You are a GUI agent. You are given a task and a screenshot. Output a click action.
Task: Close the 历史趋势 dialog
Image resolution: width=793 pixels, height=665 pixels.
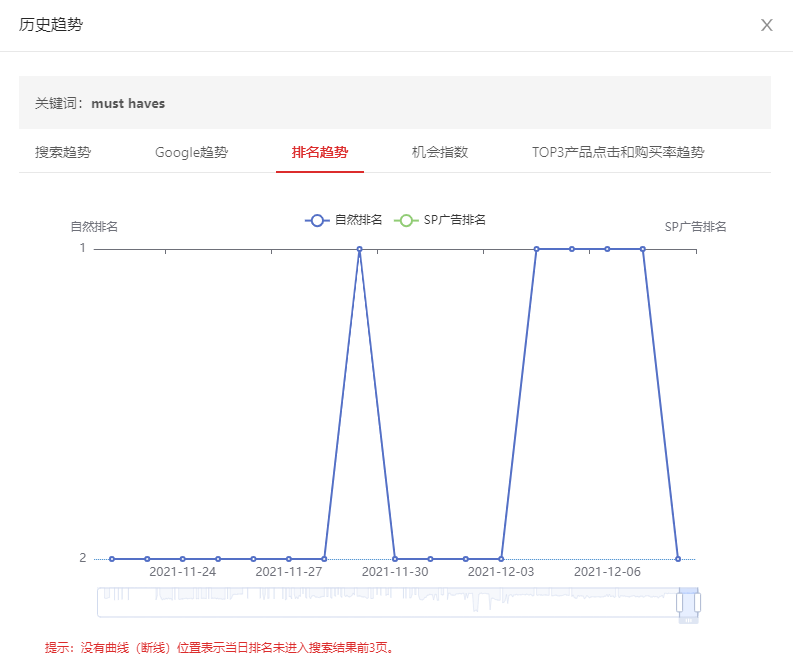tap(767, 25)
